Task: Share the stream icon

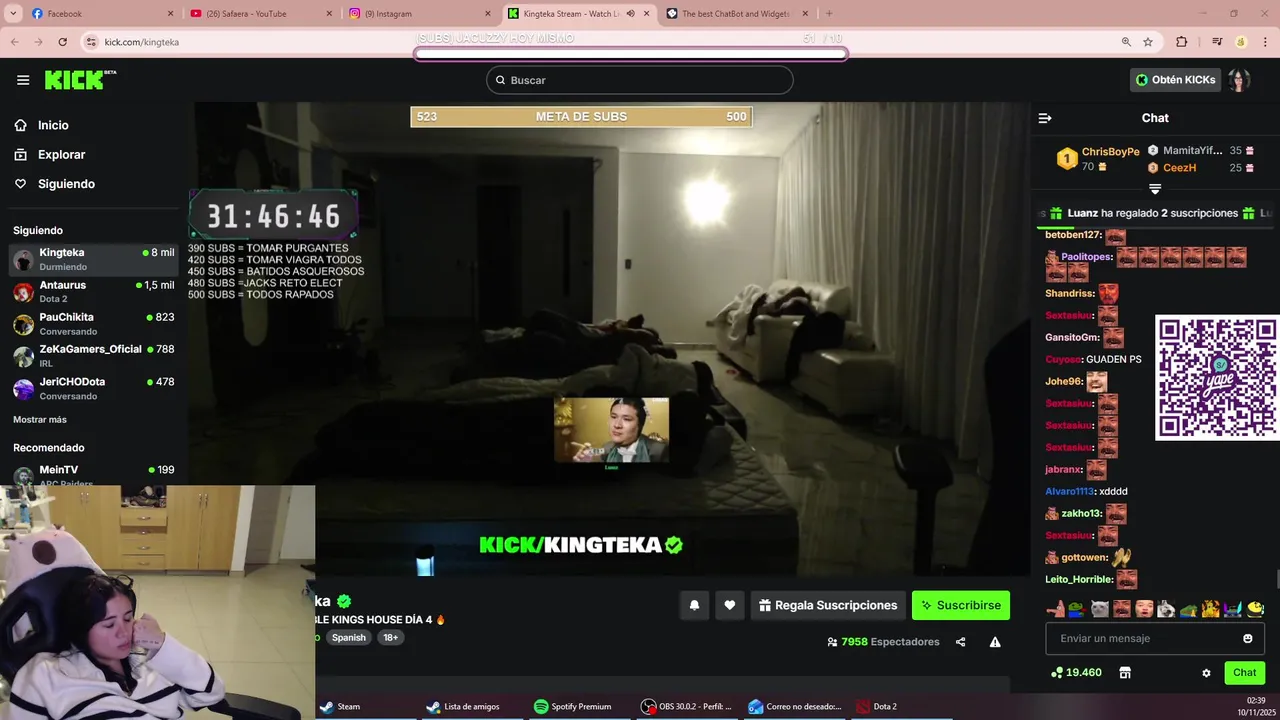Action: [960, 642]
